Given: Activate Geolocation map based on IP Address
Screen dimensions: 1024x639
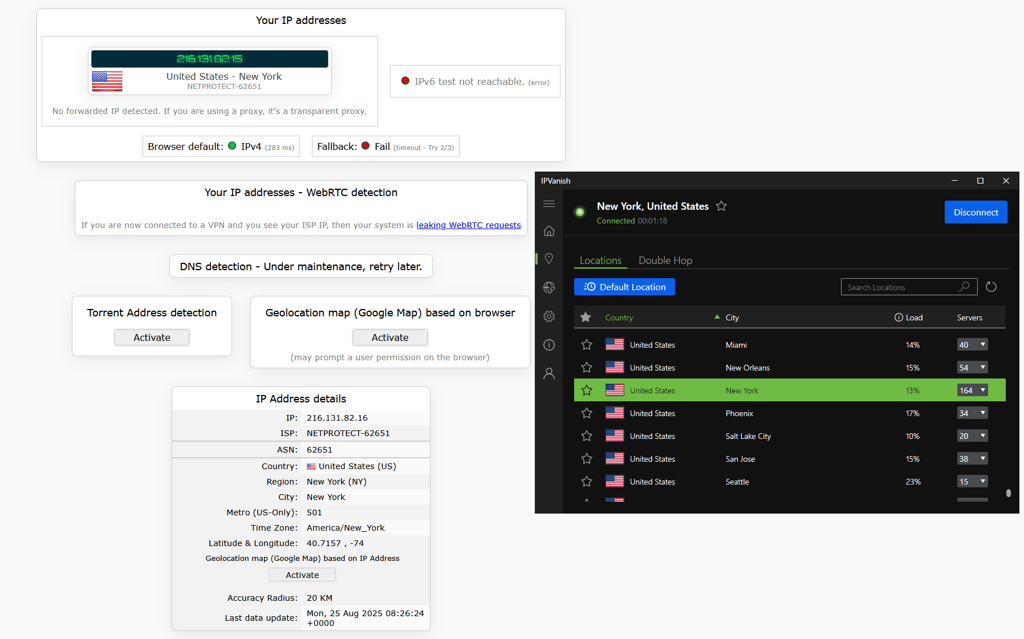Looking at the screenshot, I should click(302, 575).
